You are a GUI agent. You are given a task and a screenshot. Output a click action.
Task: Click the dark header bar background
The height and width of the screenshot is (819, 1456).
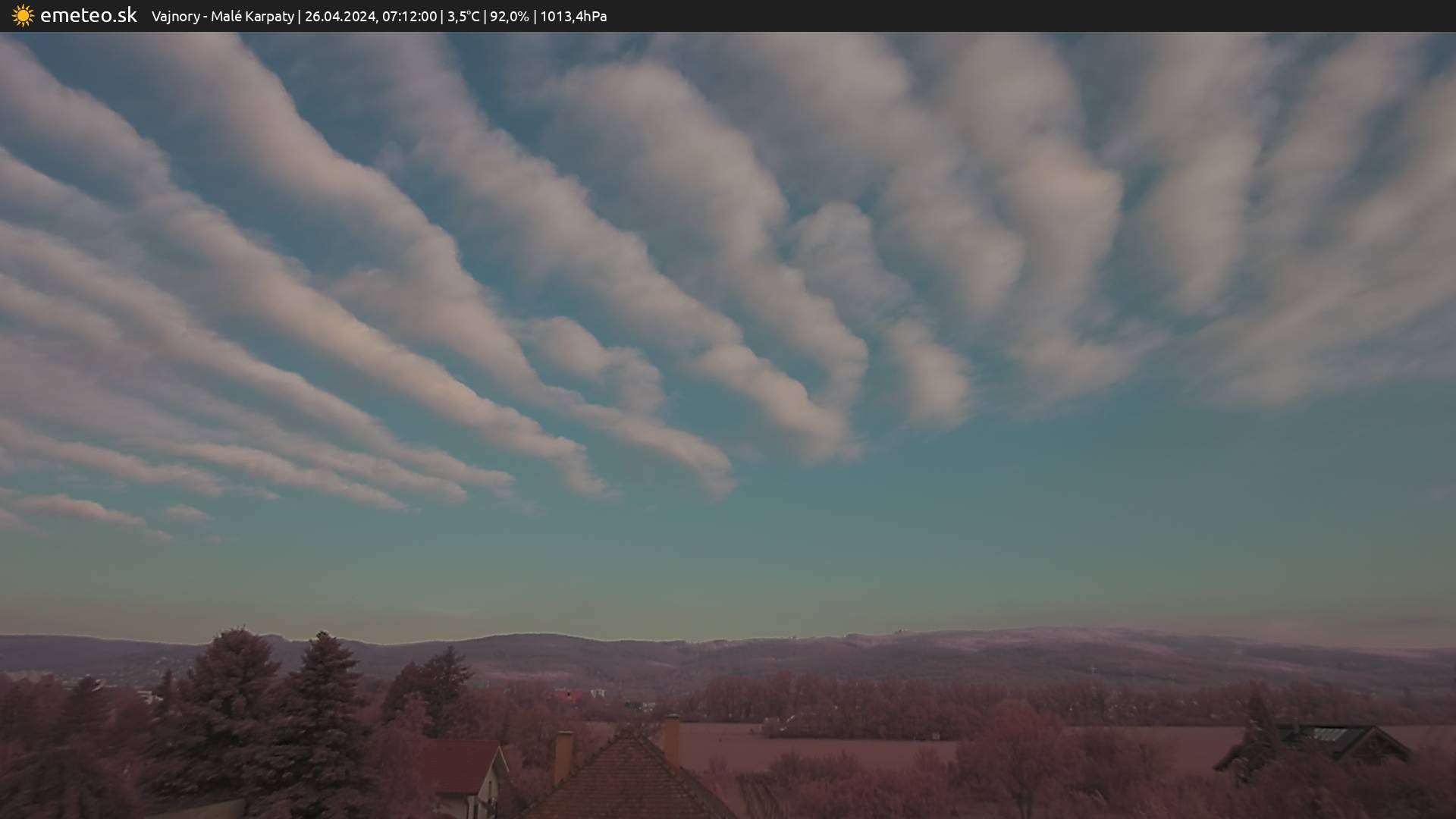point(1062,16)
